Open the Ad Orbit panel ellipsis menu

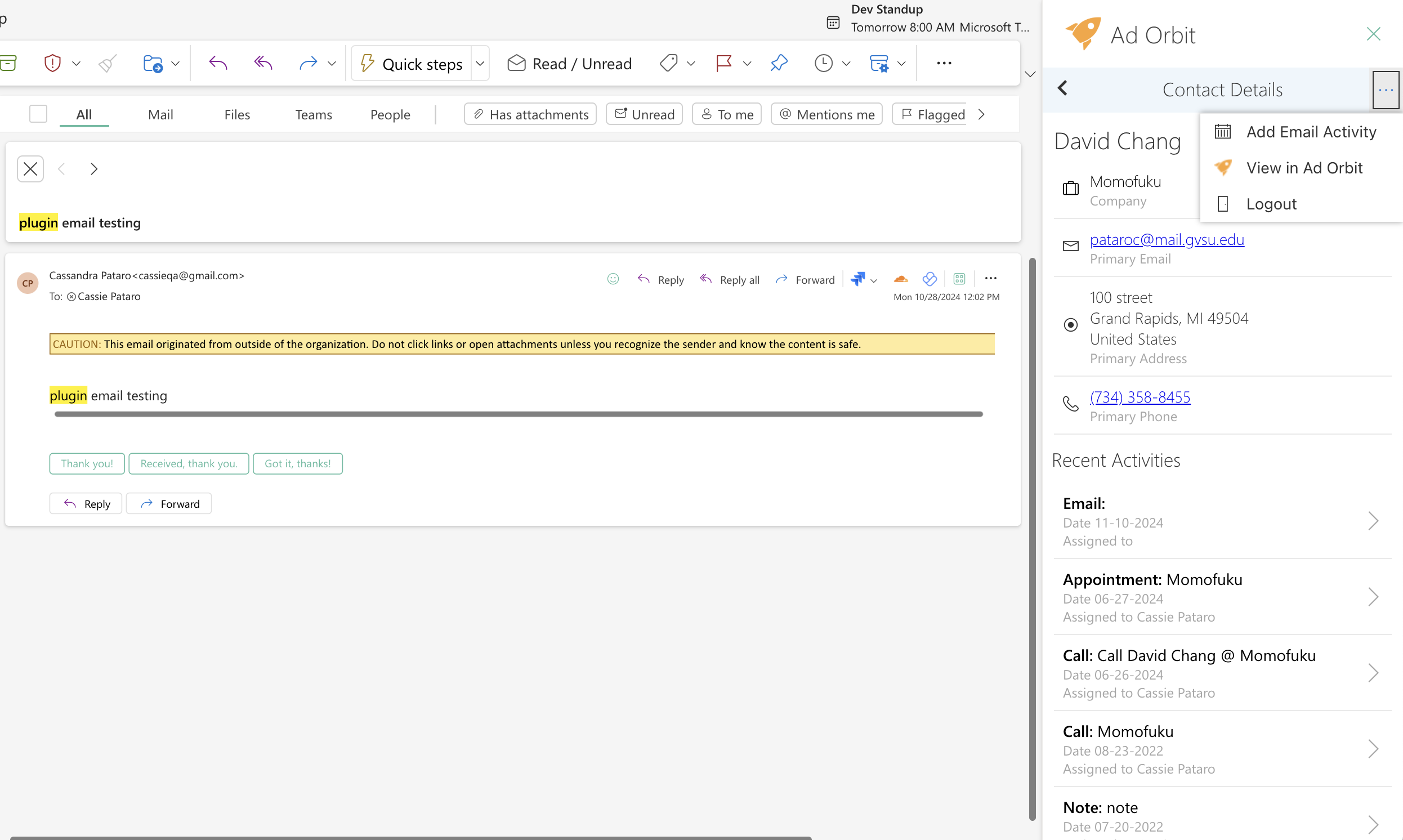[1386, 90]
